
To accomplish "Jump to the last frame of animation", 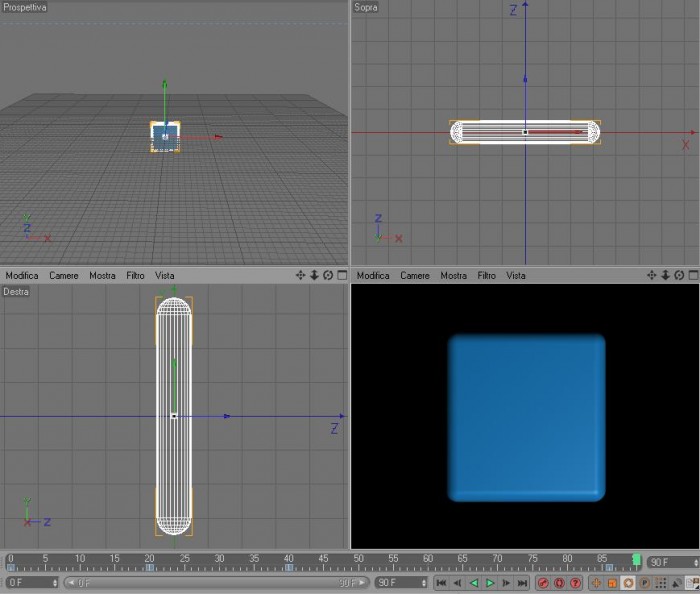I will (522, 583).
